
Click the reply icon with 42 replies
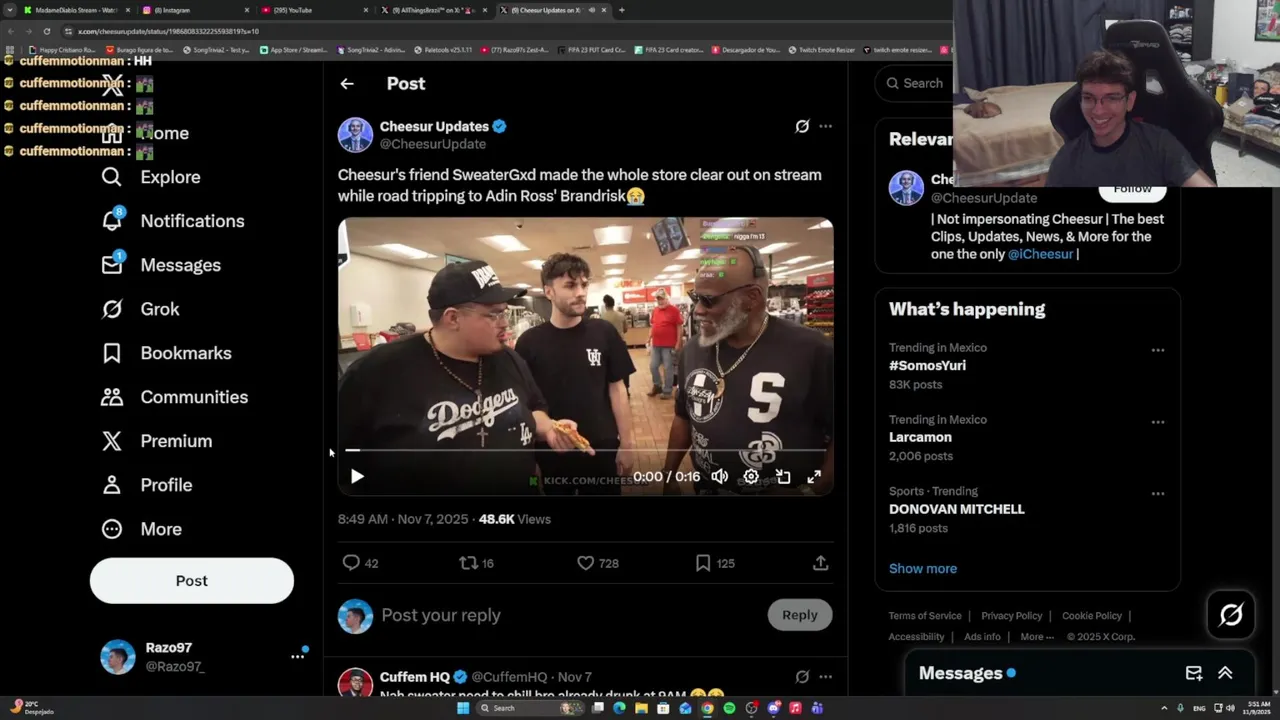(x=360, y=563)
